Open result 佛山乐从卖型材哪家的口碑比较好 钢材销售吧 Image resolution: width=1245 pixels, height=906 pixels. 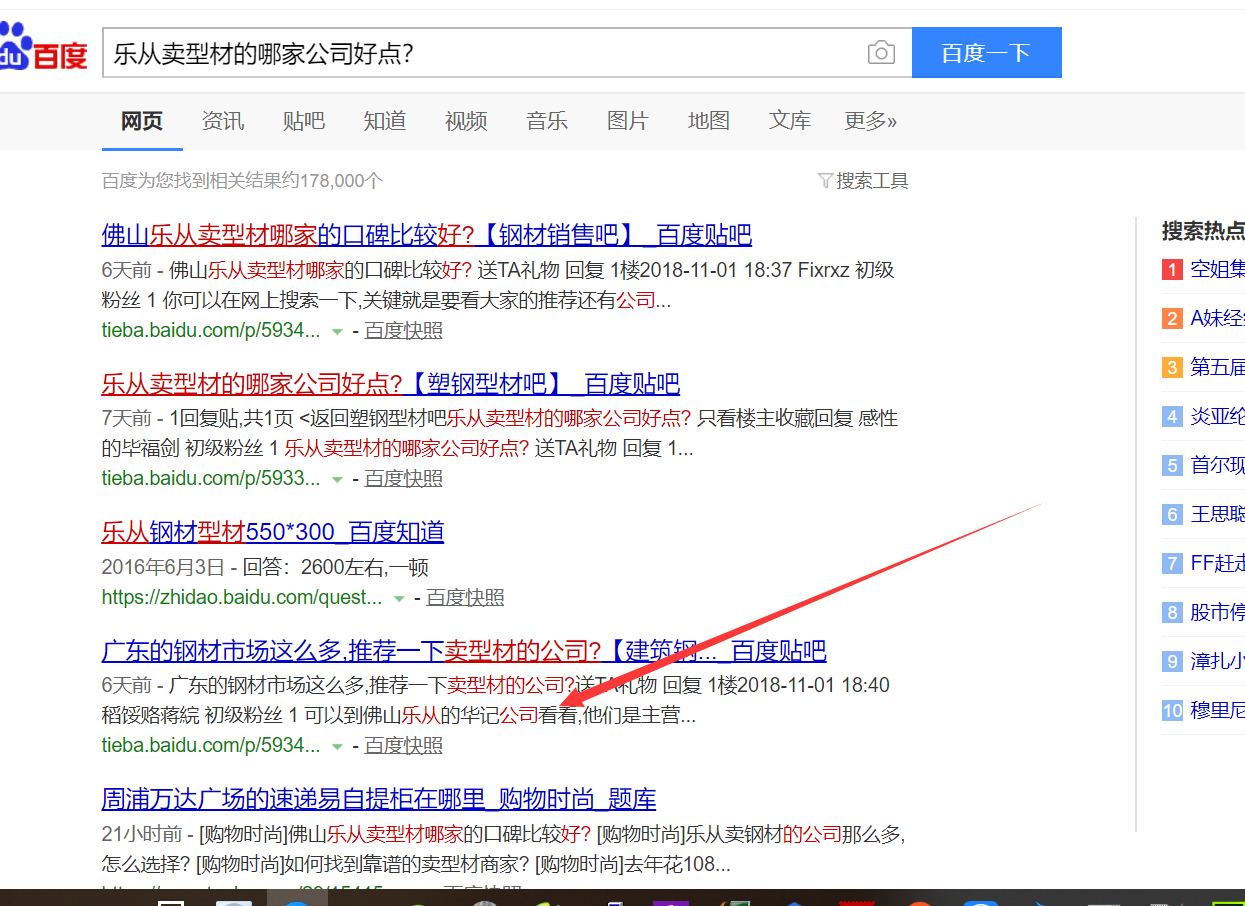[427, 236]
